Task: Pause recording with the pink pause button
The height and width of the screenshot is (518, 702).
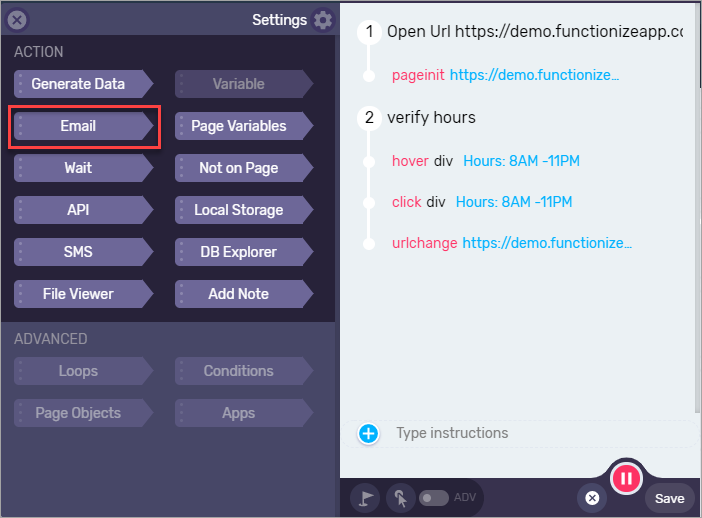Action: [x=626, y=478]
